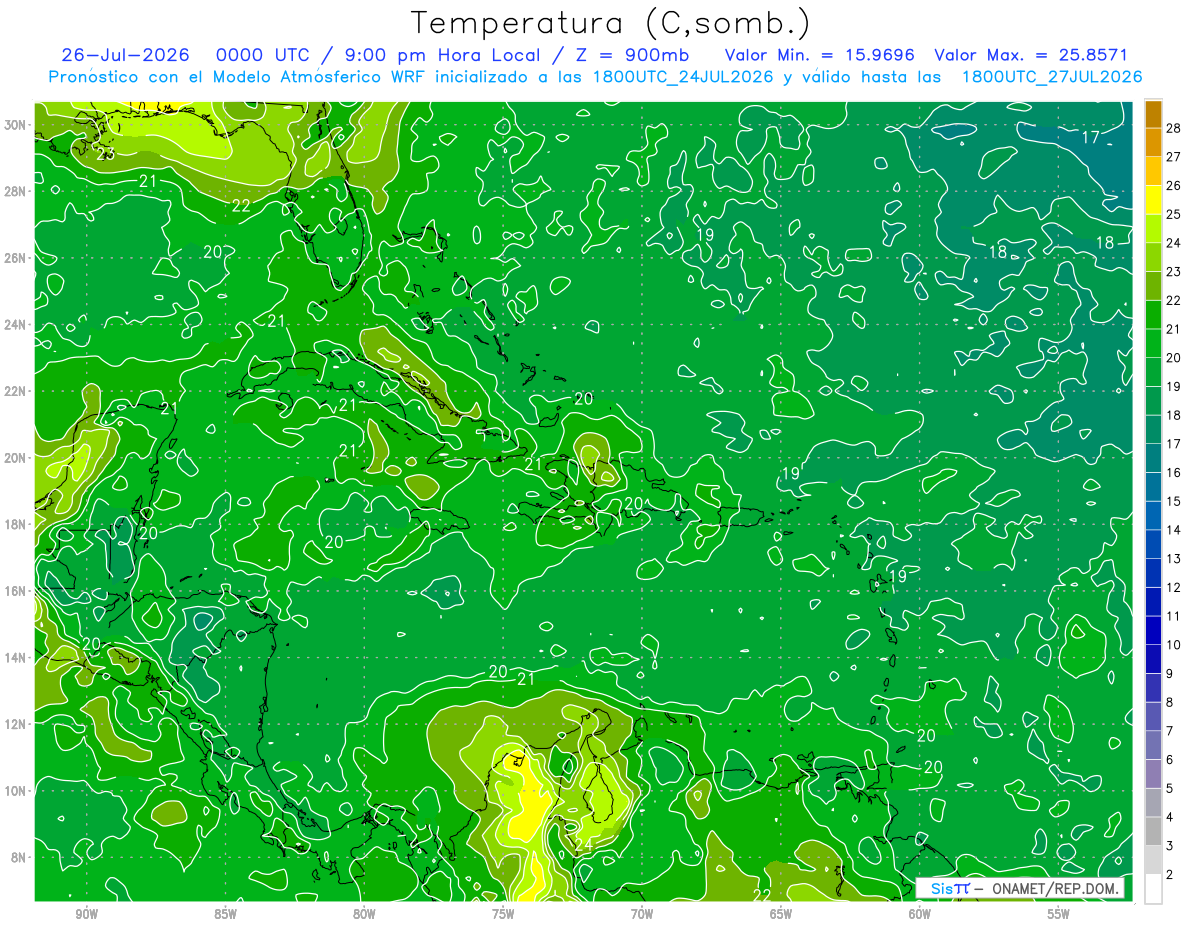Click the "24" contour label near Venezuela

pyautogui.click(x=583, y=844)
